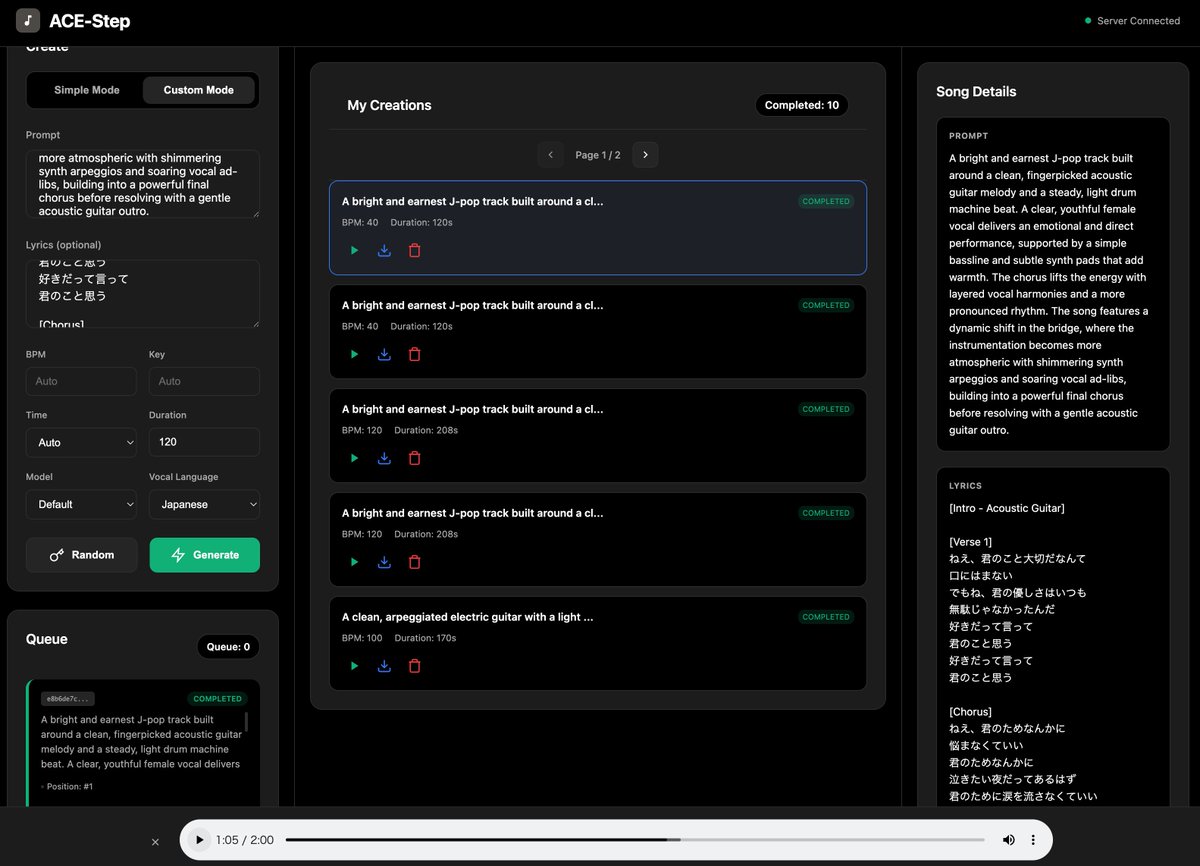Screen dimensions: 1200x866
Task: Open the Time signature dropdown
Action: tap(81, 442)
